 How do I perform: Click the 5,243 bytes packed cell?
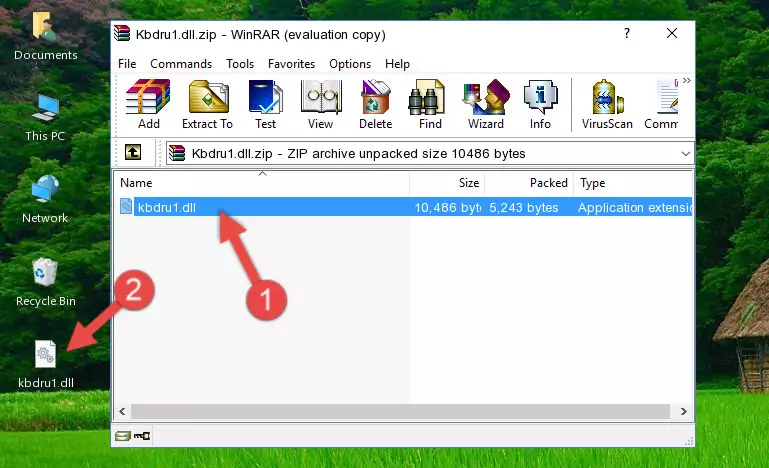tap(524, 208)
